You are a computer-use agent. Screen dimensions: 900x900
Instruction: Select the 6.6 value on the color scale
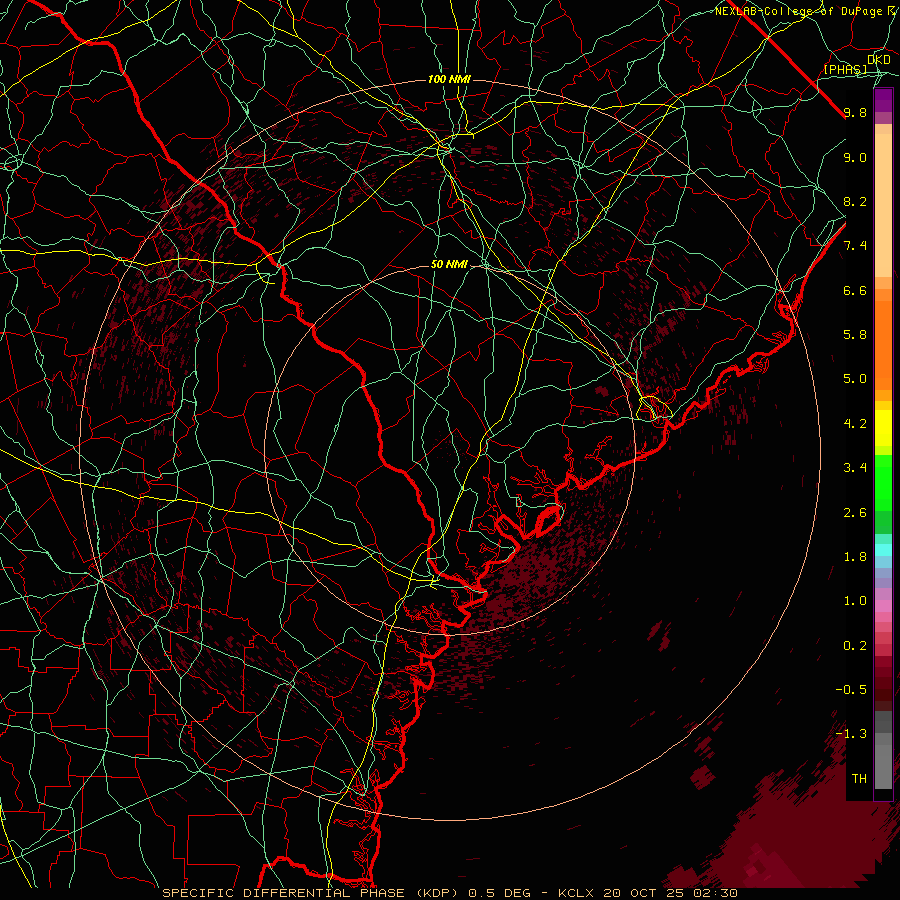click(855, 290)
